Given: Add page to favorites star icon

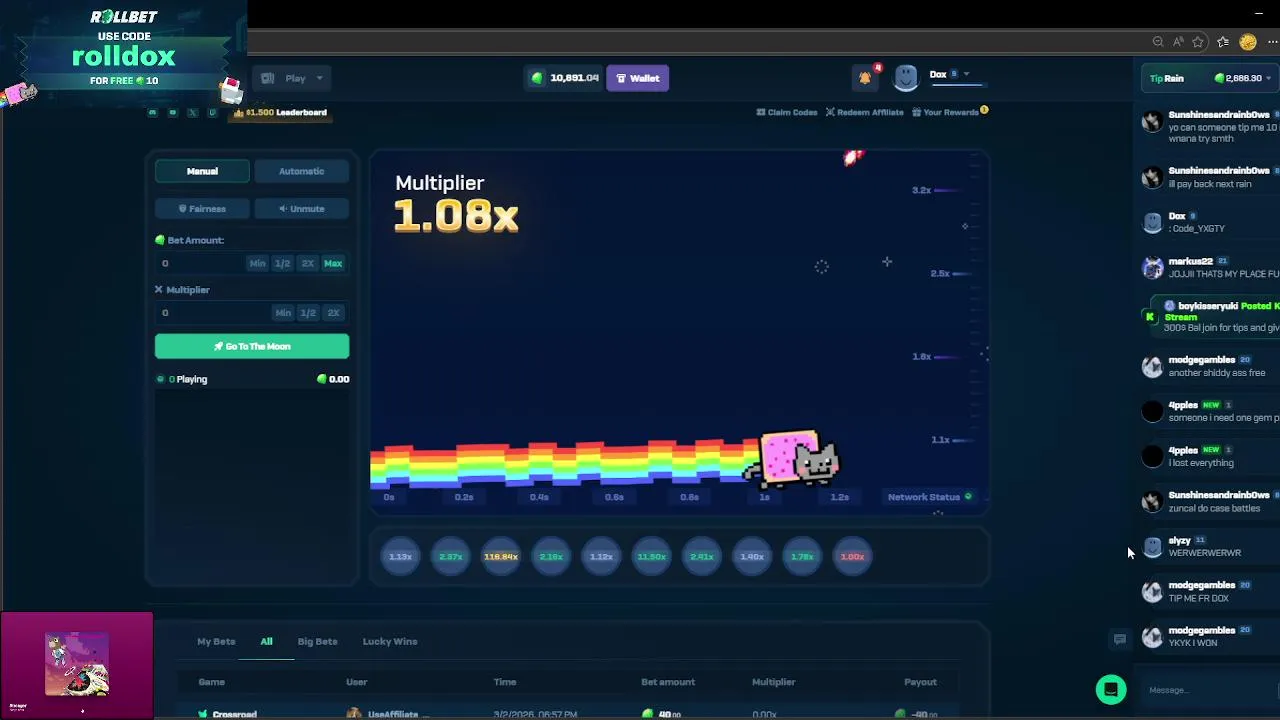Looking at the screenshot, I should click(x=1198, y=42).
